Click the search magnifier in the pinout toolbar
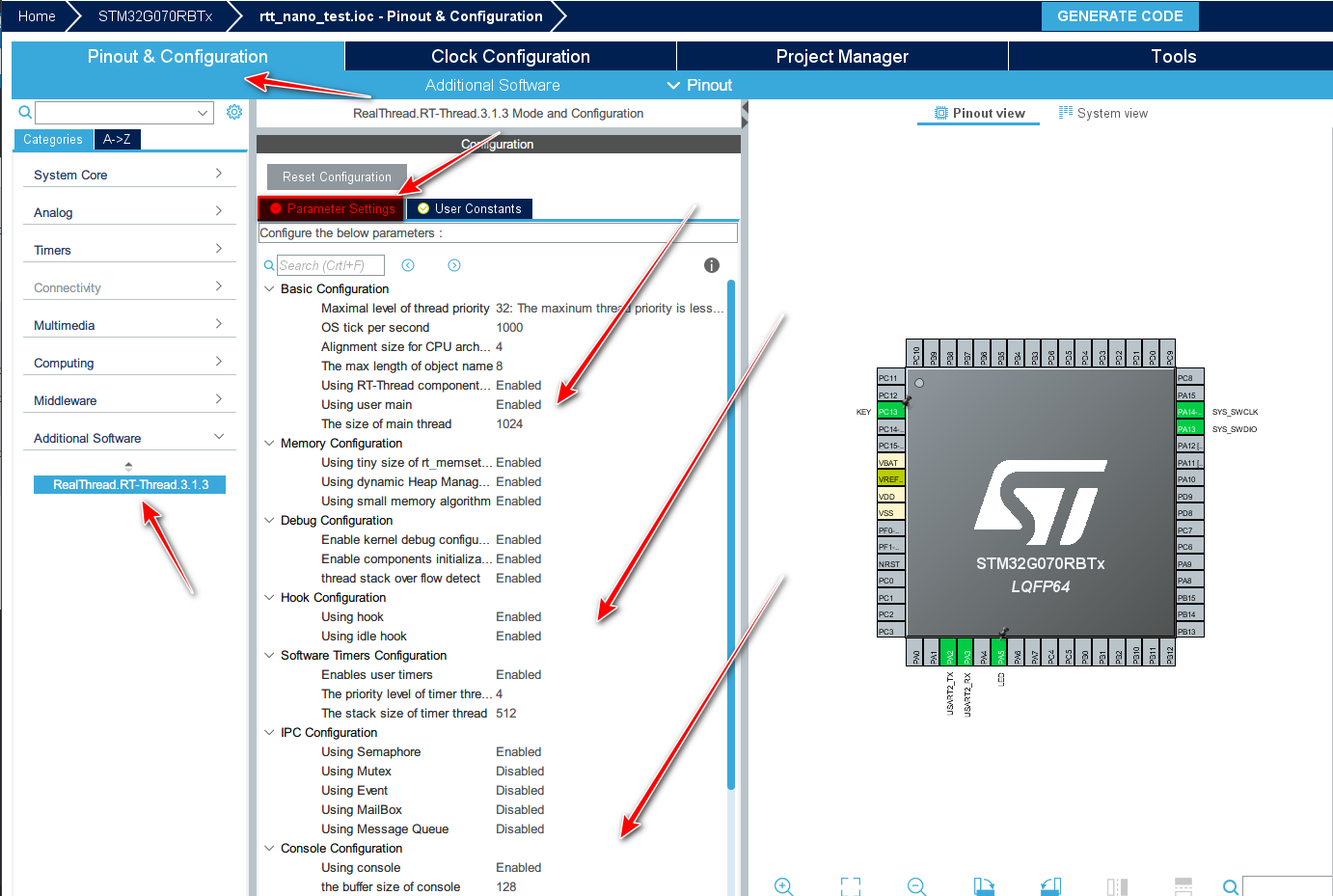 (1231, 885)
